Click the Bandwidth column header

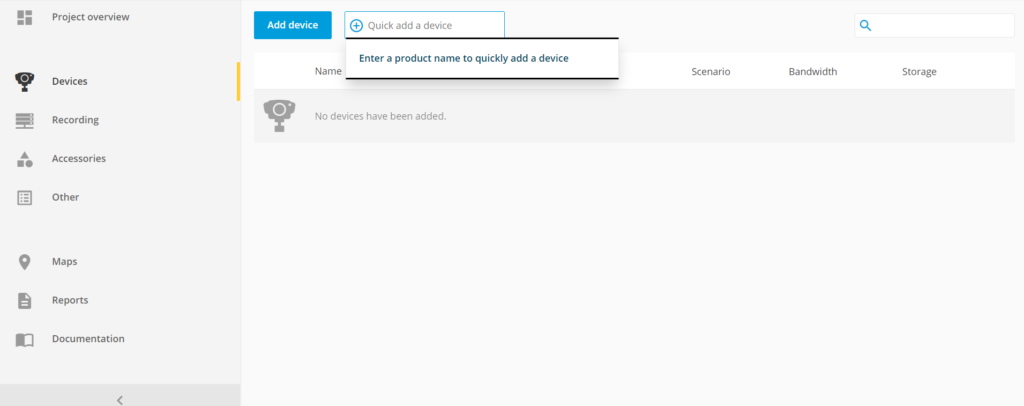(x=812, y=72)
